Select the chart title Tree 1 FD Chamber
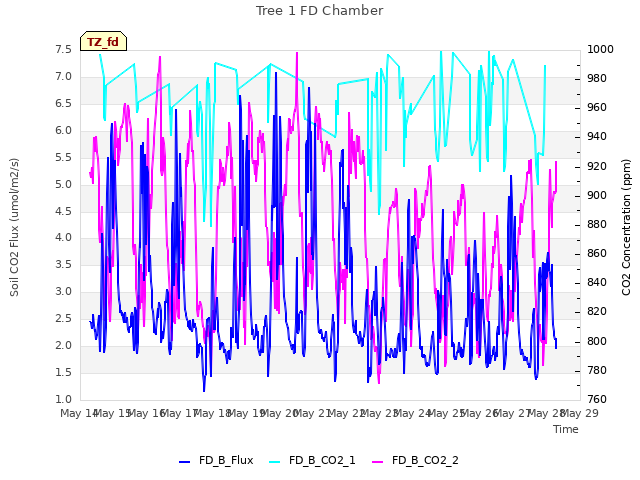 click(320, 11)
